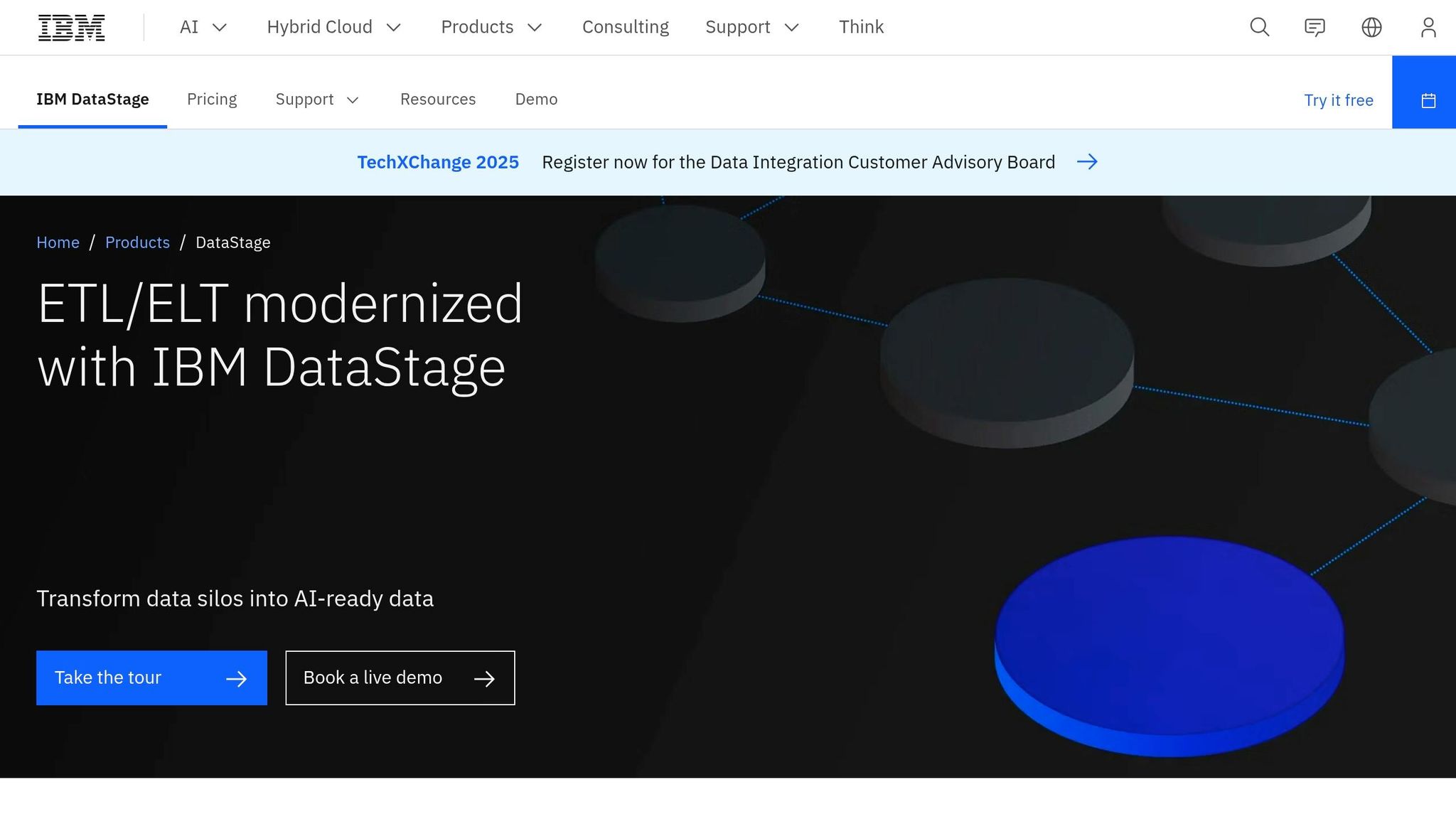The width and height of the screenshot is (1456, 819).
Task: Click the Take the tour button
Action: click(x=151, y=678)
